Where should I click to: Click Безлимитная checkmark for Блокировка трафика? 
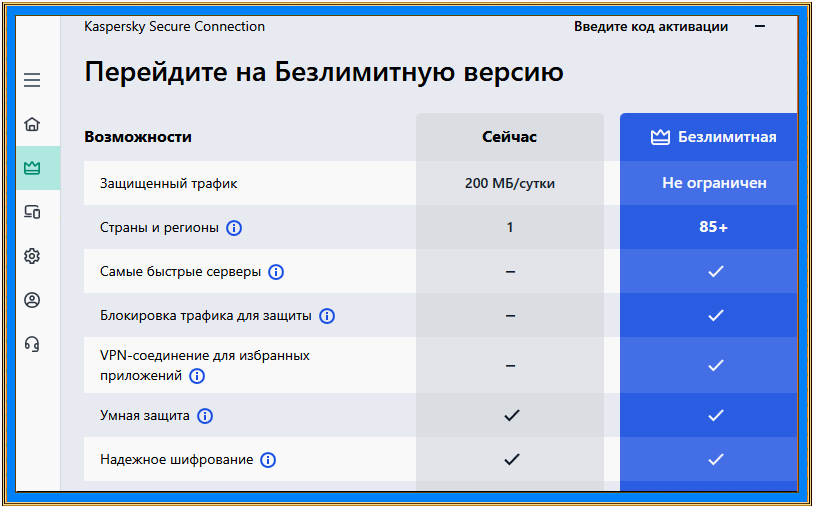(x=716, y=315)
